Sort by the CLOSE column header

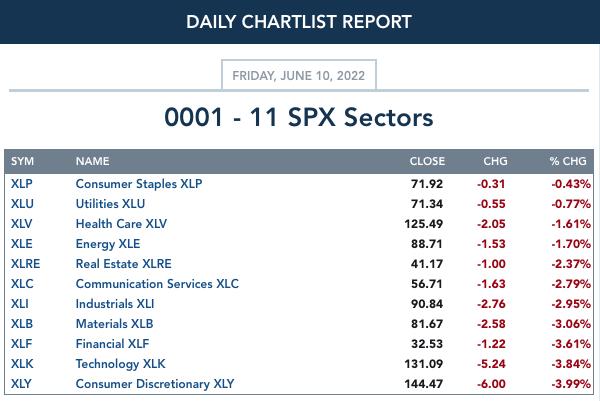(427, 161)
